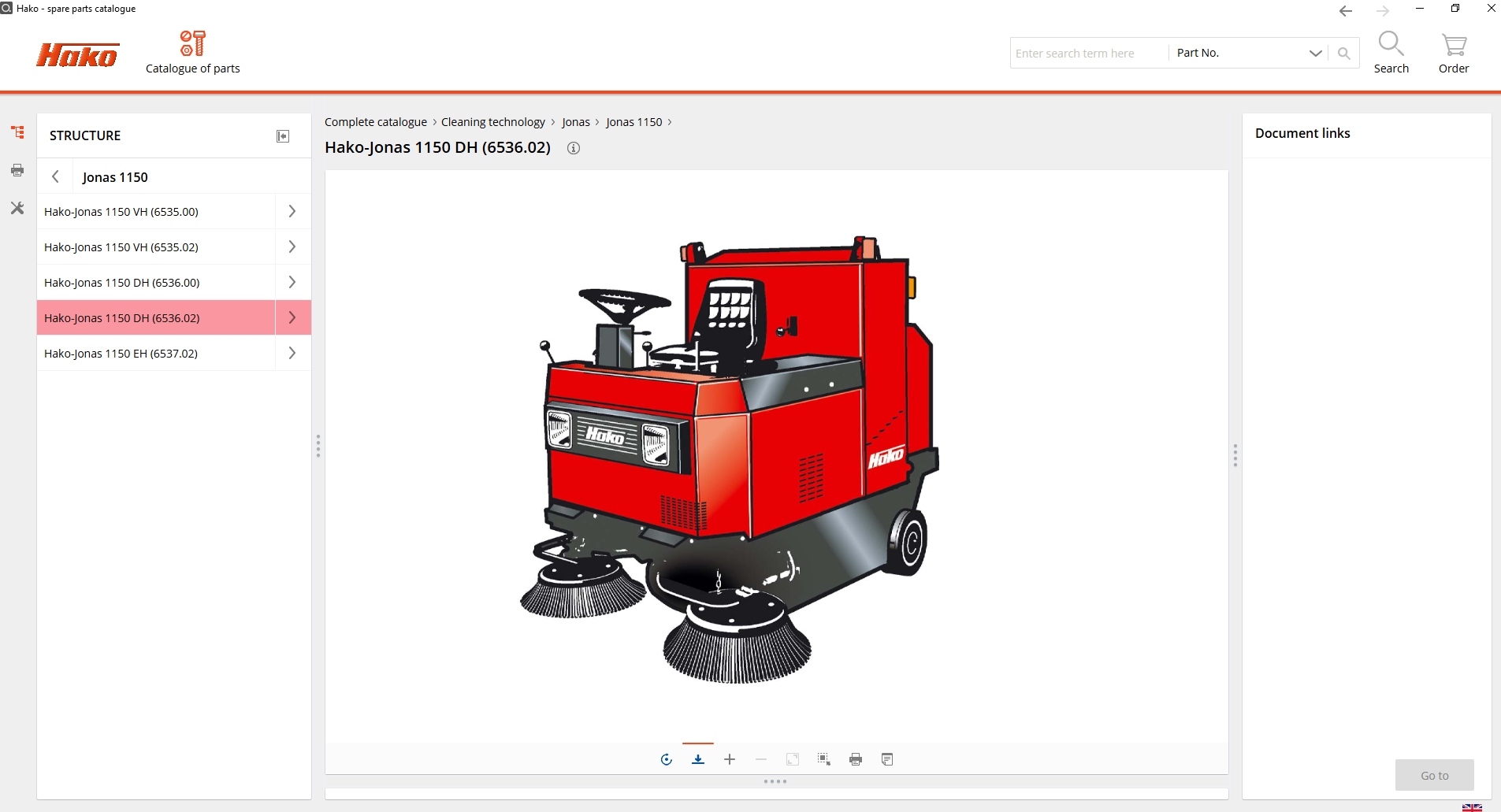Expand Hako-Jonas 1150 DH (6536.02) chevron
The height and width of the screenshot is (812, 1501).
tap(292, 317)
